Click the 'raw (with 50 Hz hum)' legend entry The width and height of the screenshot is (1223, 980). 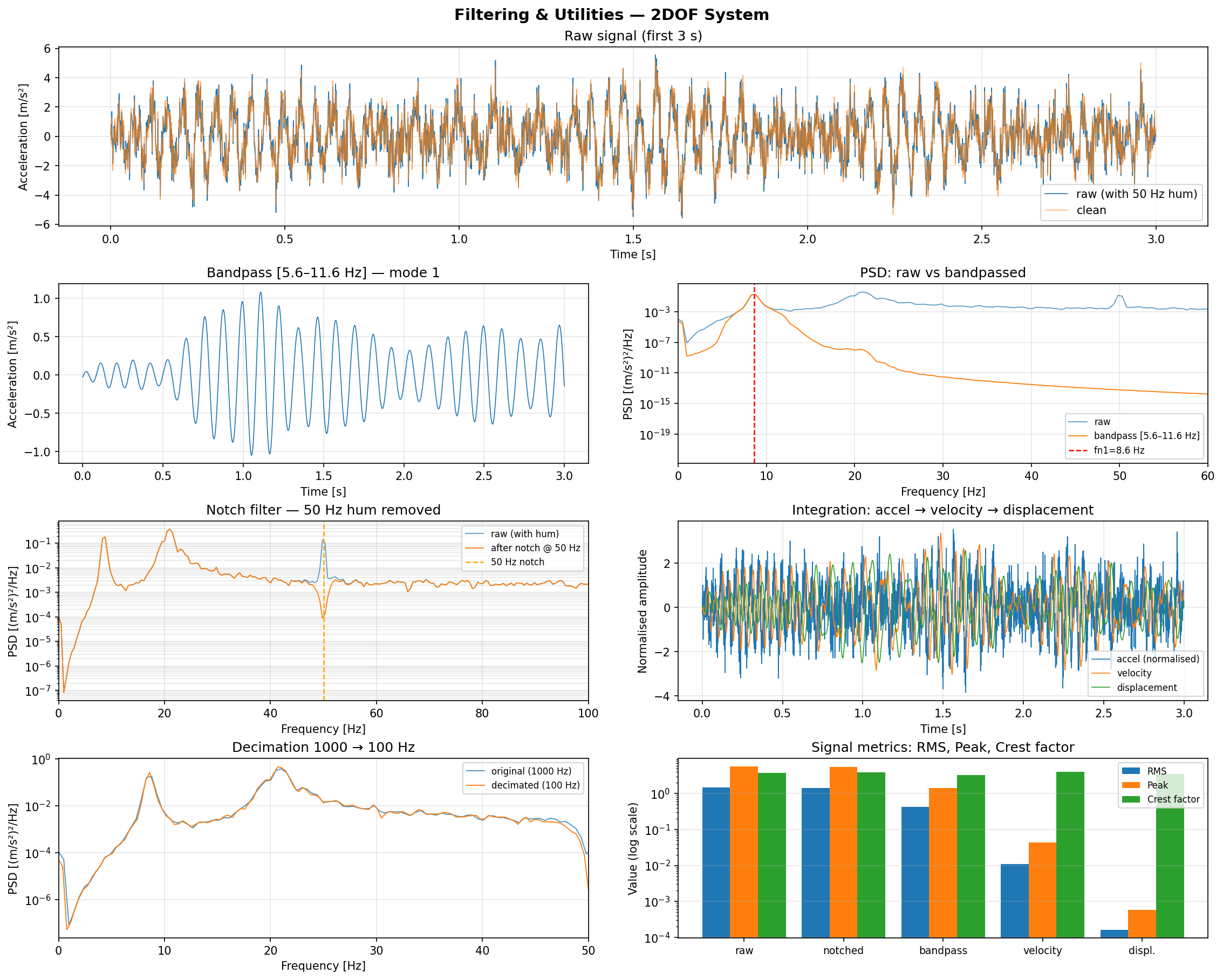(x=1136, y=194)
